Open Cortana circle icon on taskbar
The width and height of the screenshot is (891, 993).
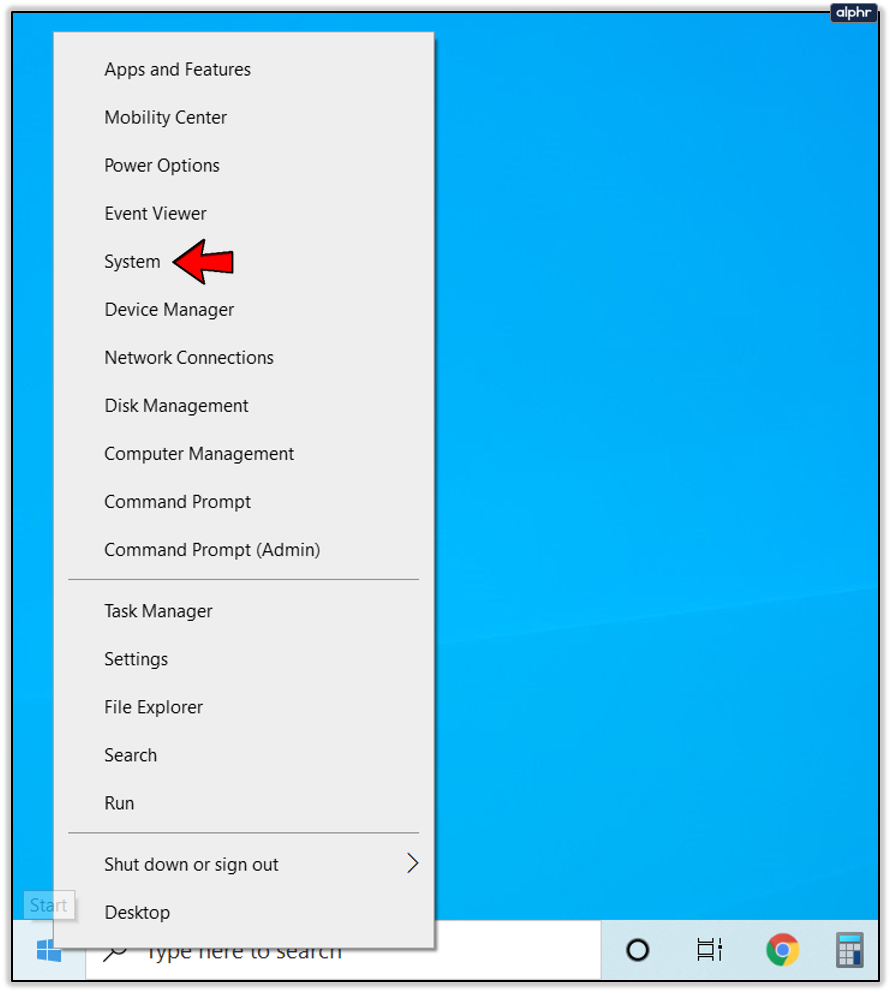pos(637,950)
